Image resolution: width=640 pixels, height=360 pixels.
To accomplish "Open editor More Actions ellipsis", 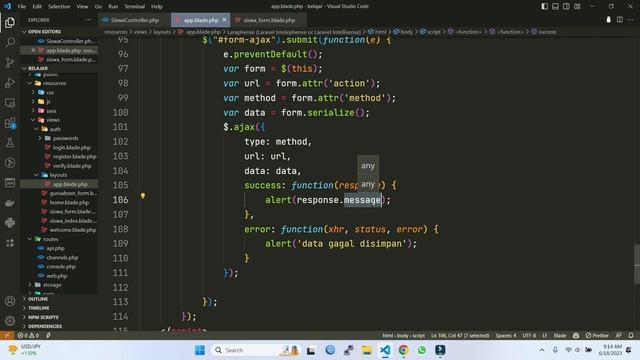I will click(x=631, y=20).
